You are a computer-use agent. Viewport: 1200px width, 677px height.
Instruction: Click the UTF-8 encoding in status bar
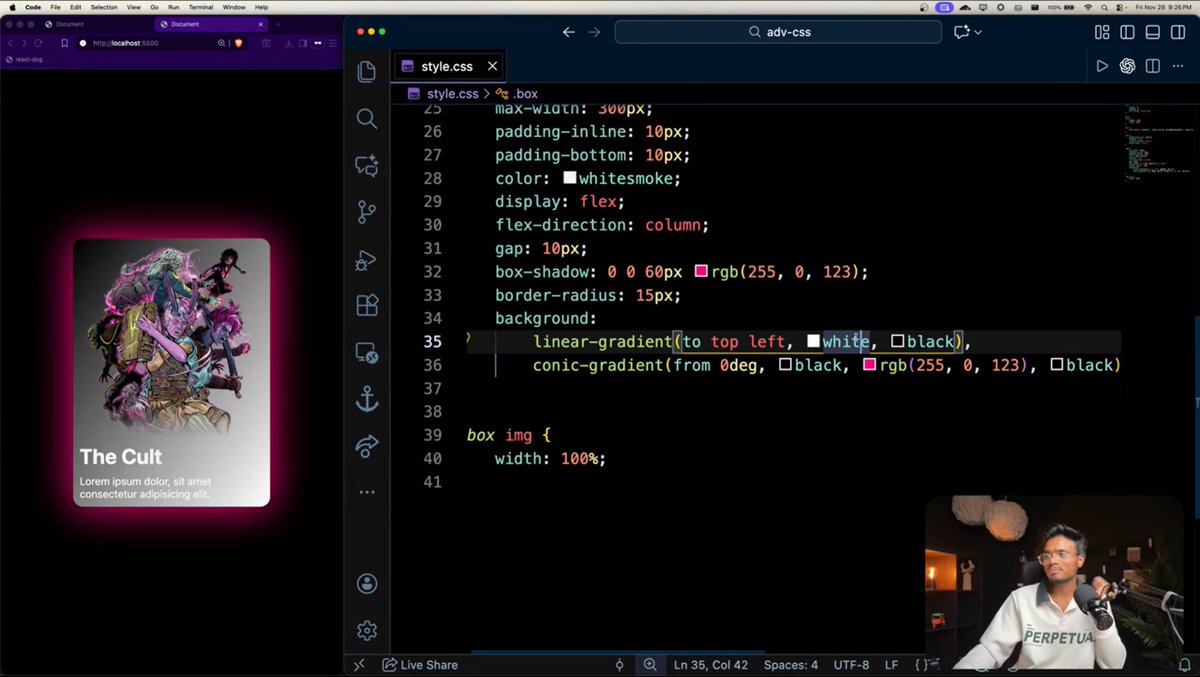click(851, 664)
